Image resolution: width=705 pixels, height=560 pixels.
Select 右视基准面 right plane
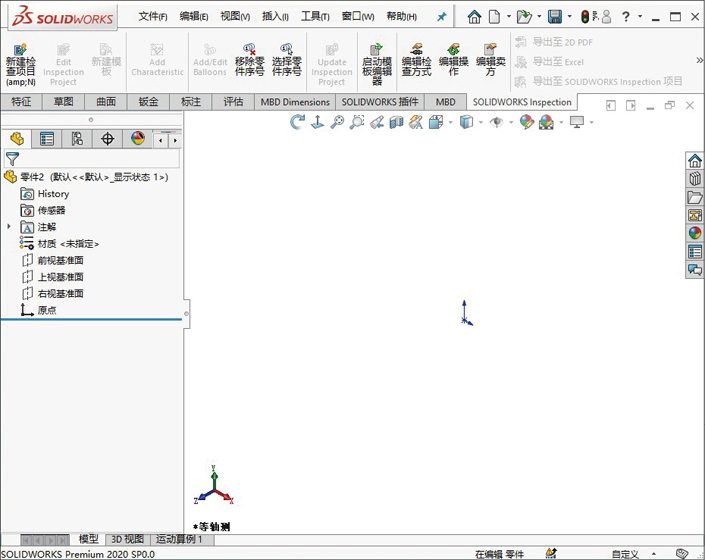[53, 293]
